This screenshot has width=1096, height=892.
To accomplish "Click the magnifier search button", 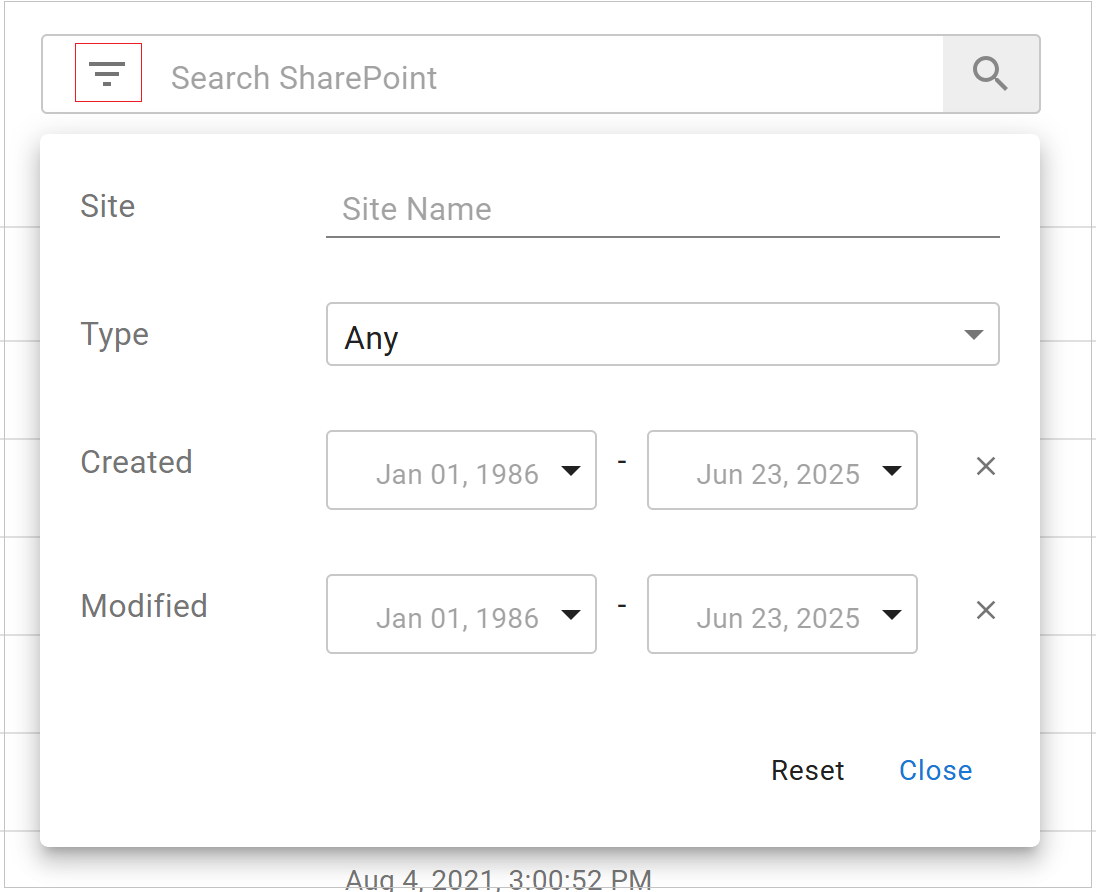I will 990,74.
